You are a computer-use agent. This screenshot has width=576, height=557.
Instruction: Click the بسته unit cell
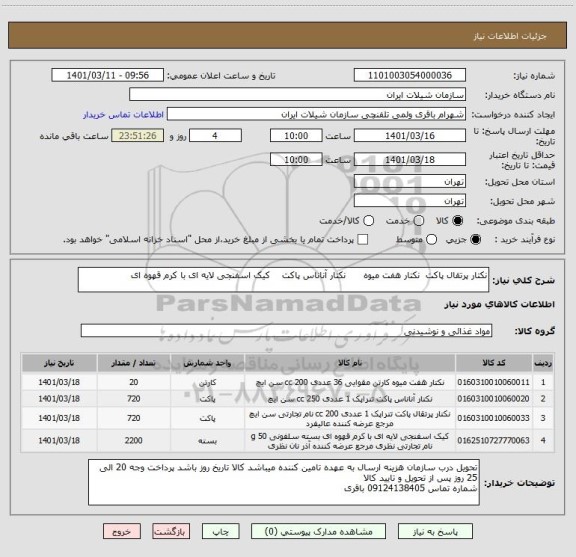207,440
